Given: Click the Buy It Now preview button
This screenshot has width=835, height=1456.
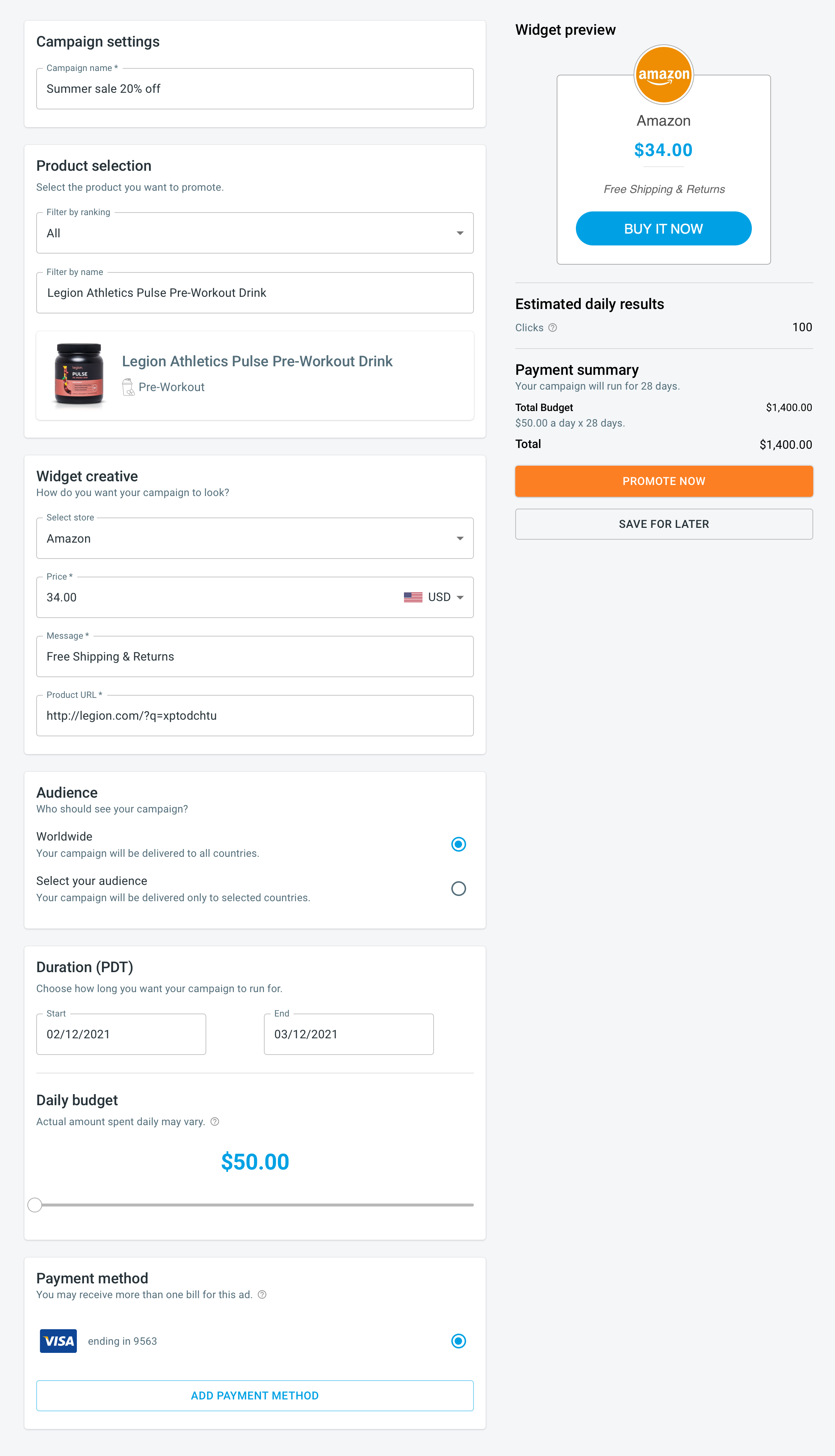Looking at the screenshot, I should point(663,229).
